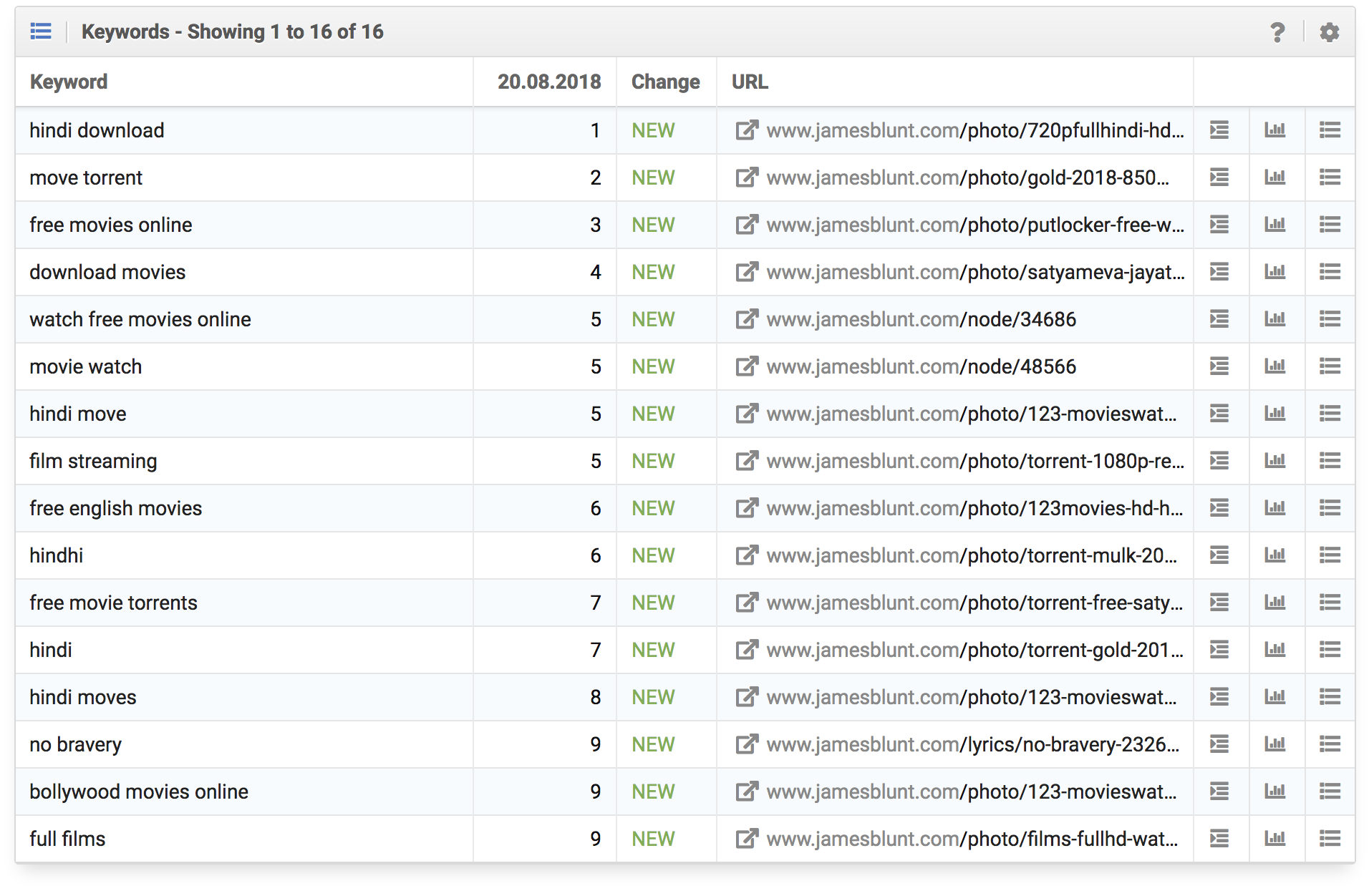Select keyword 'no bravery'
Image resolution: width=1369 pixels, height=896 pixels.
tap(75, 744)
